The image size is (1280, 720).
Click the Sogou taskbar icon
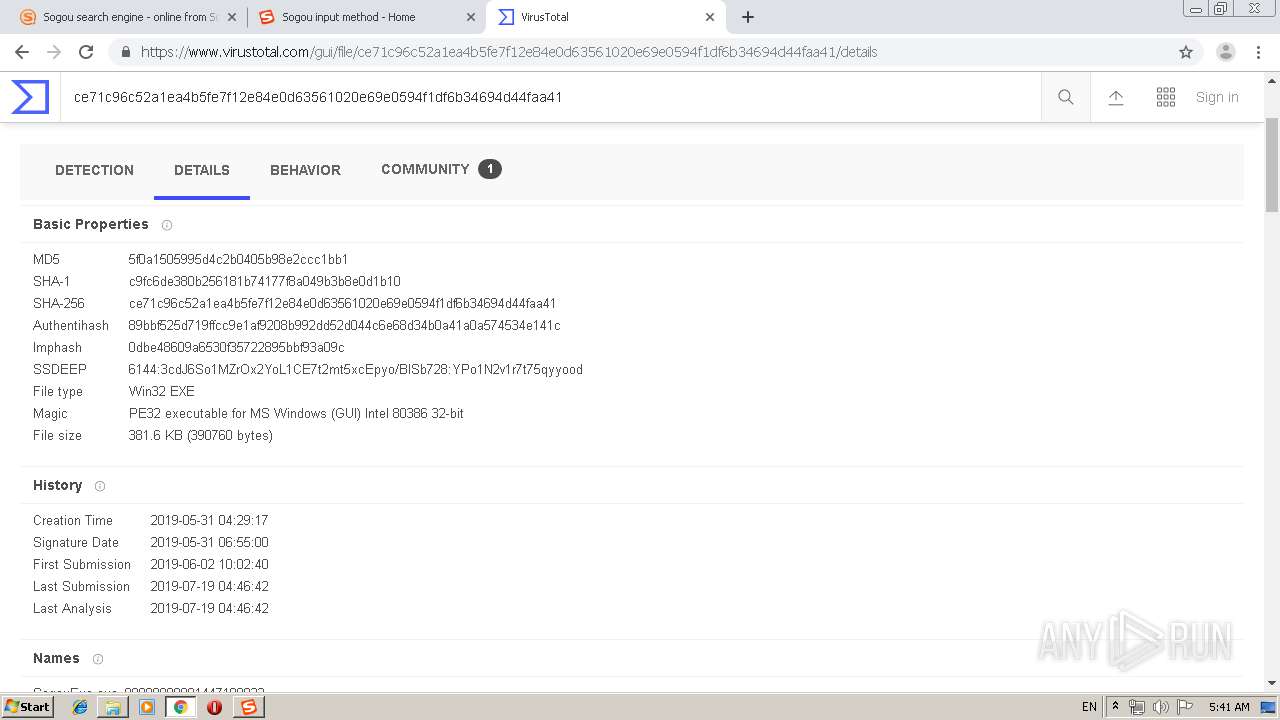click(x=248, y=707)
